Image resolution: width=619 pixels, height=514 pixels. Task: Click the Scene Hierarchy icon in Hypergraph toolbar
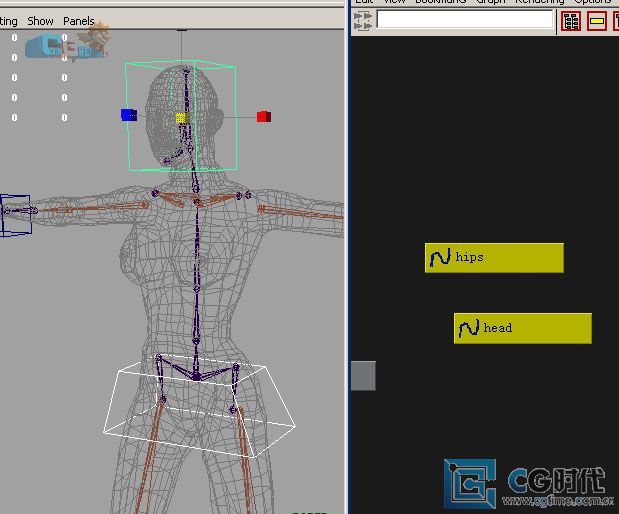[x=571, y=21]
